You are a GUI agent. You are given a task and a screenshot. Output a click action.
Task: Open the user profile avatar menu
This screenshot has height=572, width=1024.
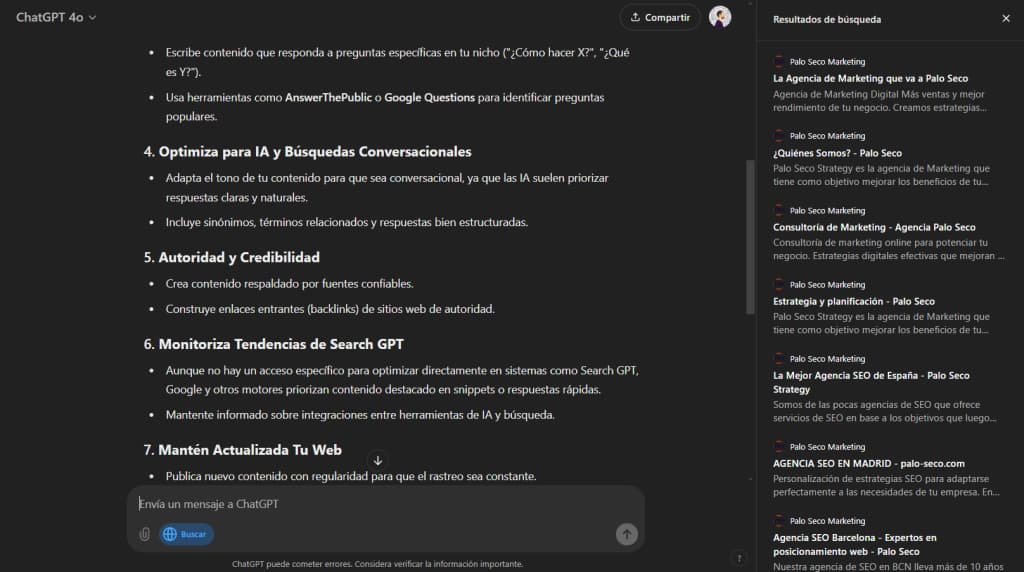[x=720, y=17]
